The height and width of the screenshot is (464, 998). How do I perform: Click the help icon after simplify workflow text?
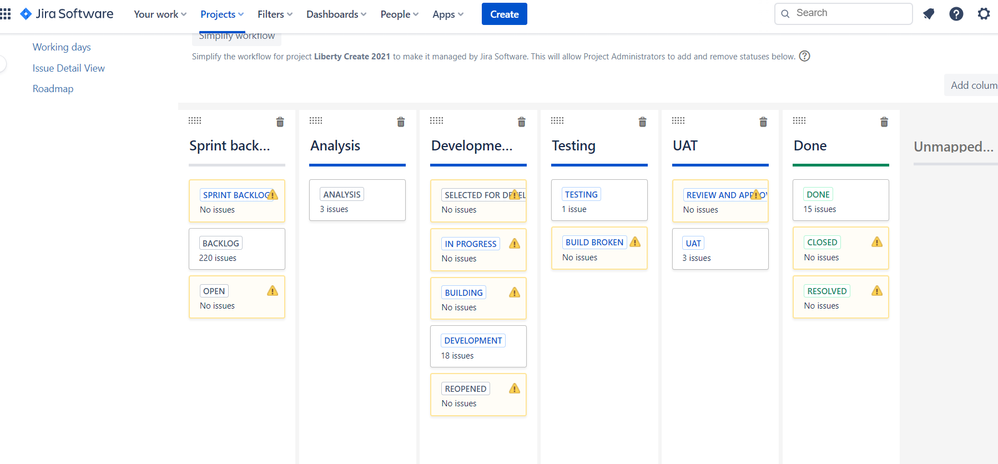coord(805,56)
